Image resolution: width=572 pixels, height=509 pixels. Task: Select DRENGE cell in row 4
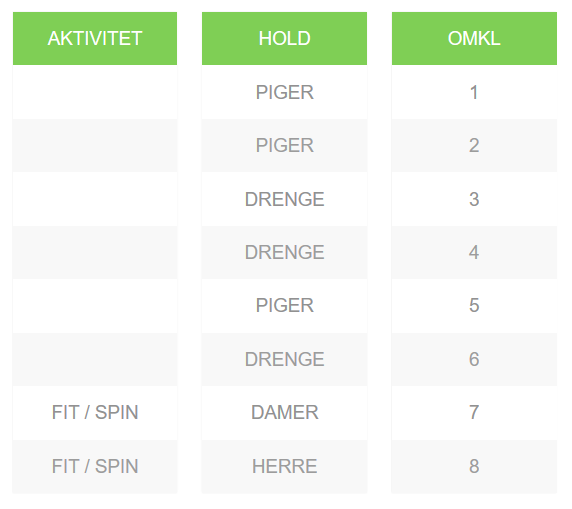pyautogui.click(x=285, y=252)
